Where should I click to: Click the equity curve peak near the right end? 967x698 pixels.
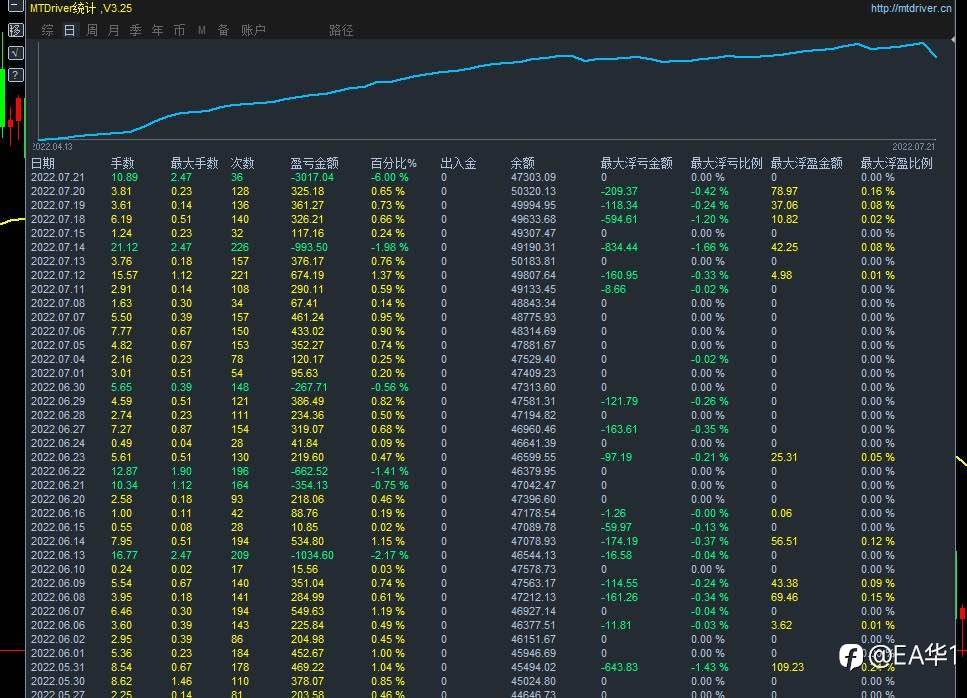pyautogui.click(x=923, y=43)
